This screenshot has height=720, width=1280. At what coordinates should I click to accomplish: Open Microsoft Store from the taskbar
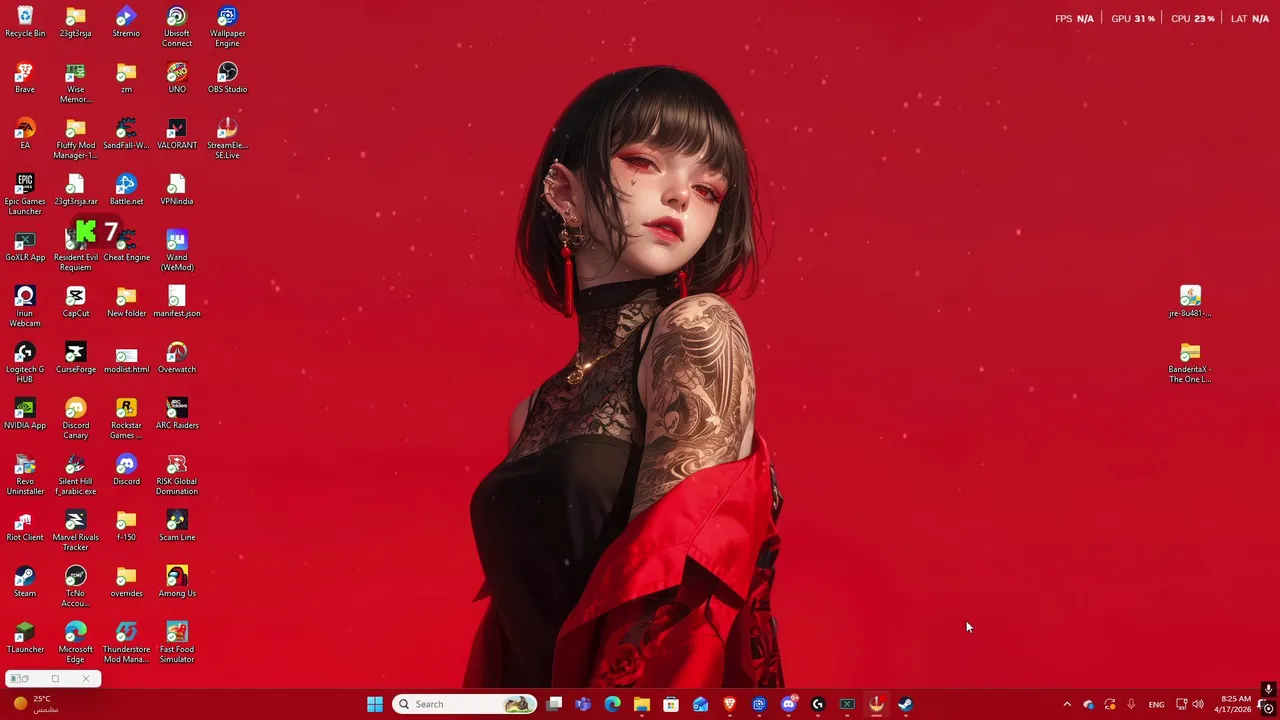[x=671, y=704]
